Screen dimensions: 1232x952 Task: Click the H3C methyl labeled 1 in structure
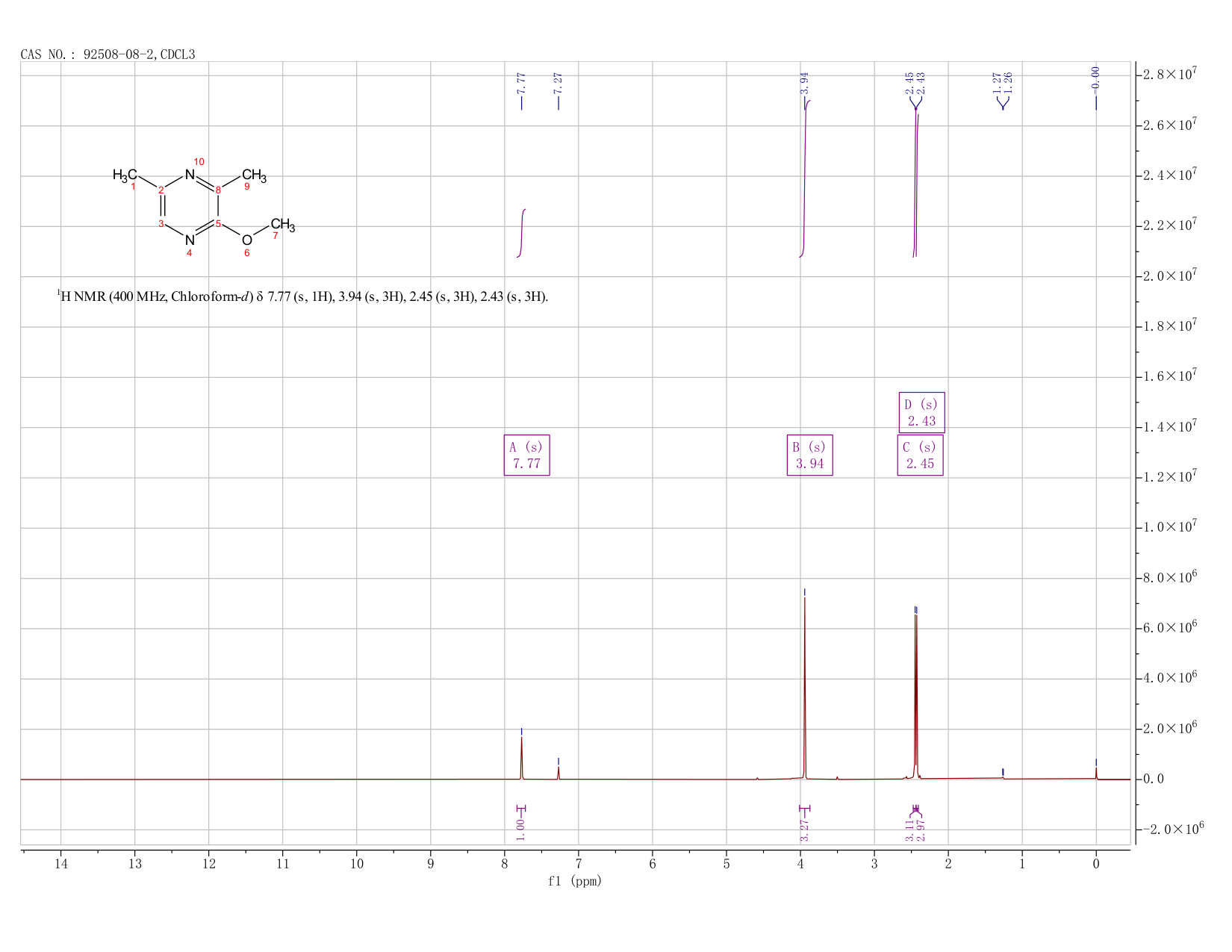[125, 175]
